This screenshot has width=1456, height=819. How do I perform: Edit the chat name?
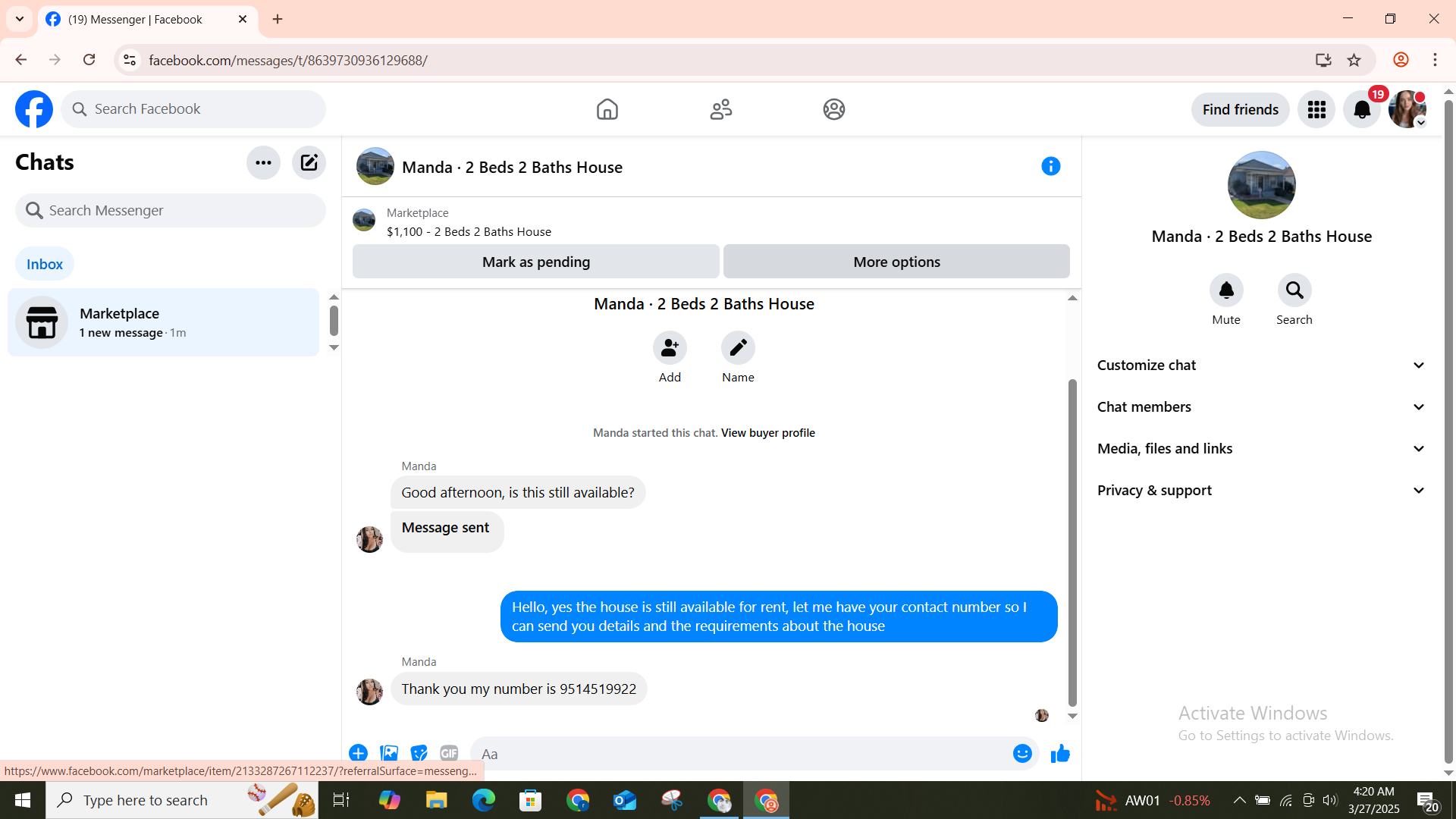[738, 348]
